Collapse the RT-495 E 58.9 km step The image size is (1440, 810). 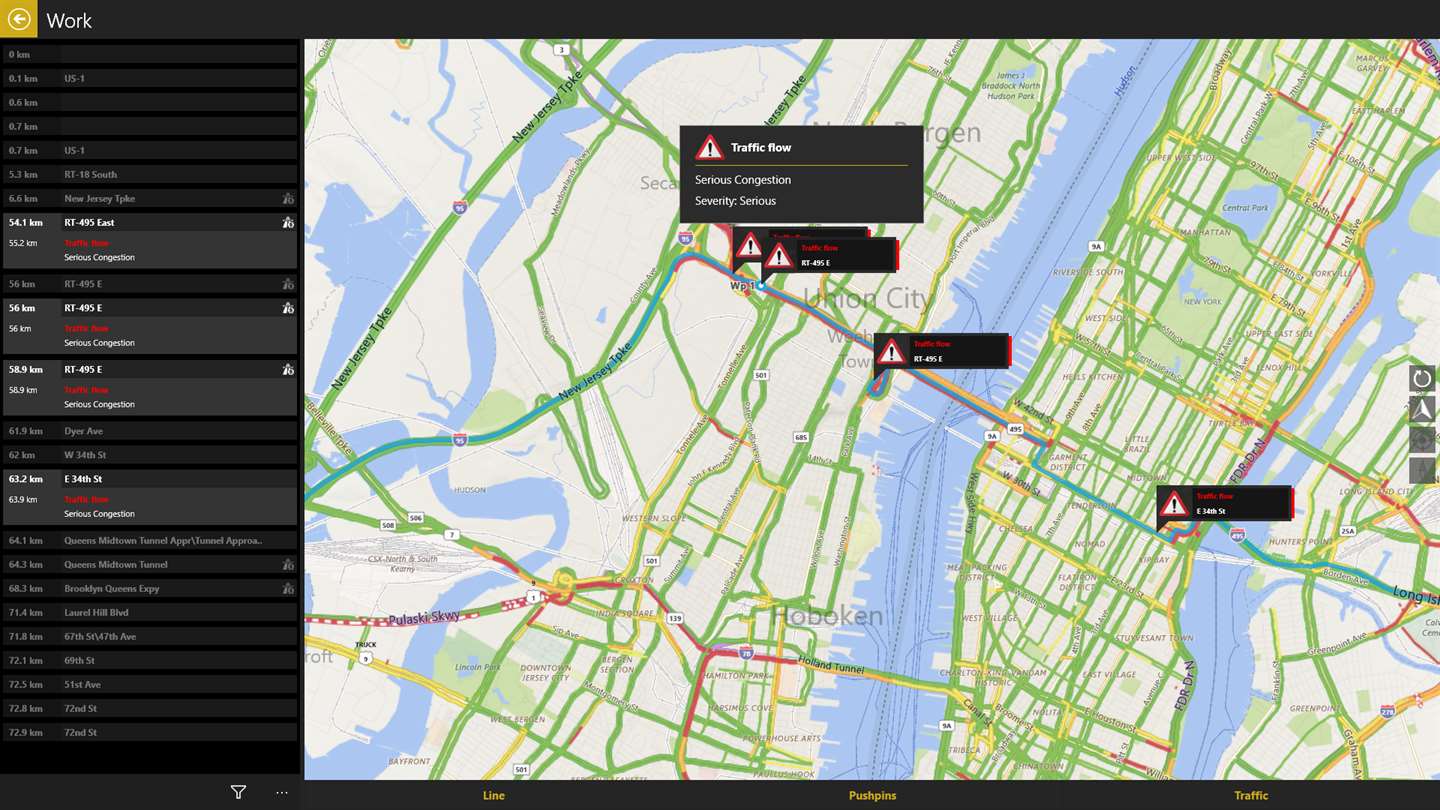pyautogui.click(x=150, y=369)
